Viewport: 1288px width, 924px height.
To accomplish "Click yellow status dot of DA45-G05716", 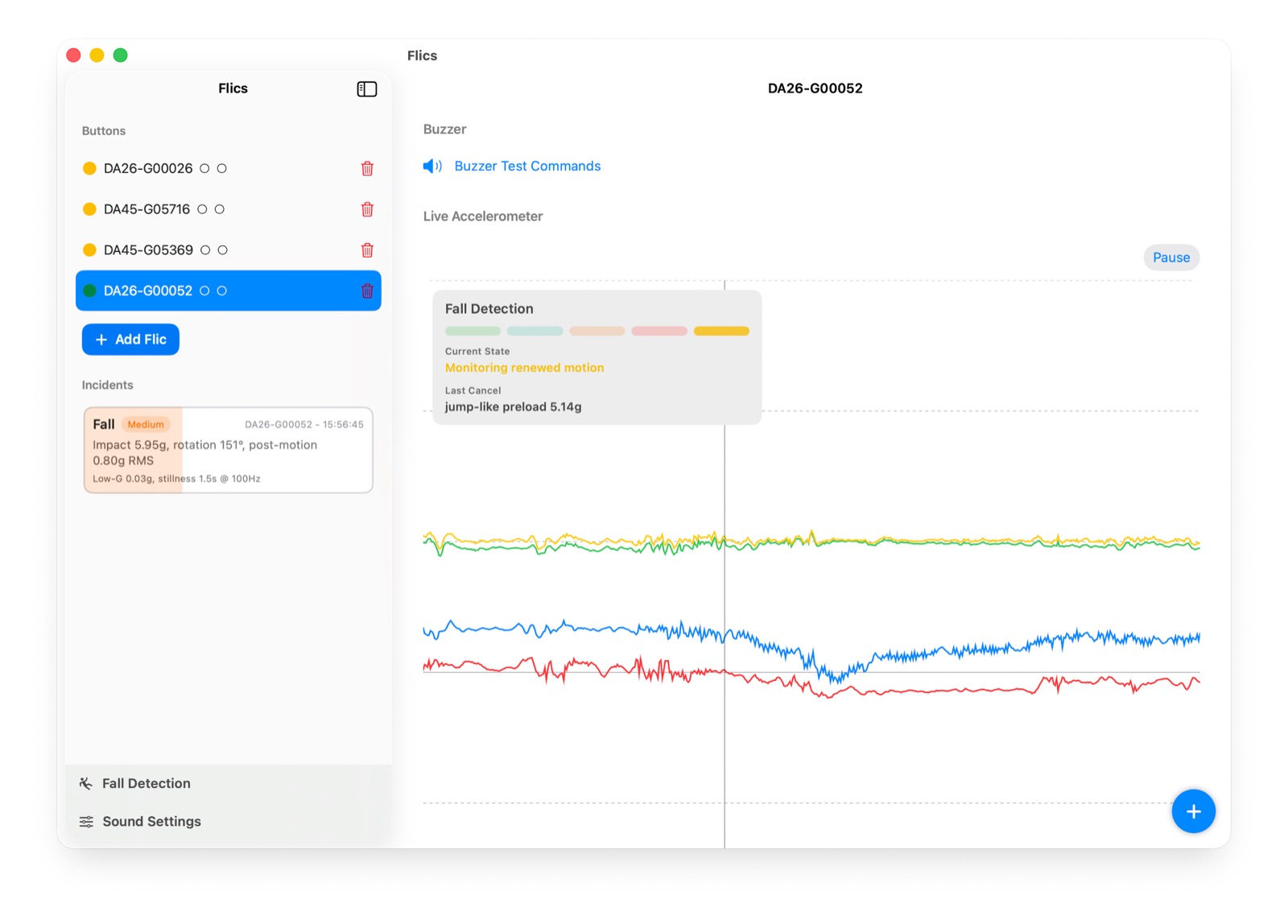I will (89, 209).
